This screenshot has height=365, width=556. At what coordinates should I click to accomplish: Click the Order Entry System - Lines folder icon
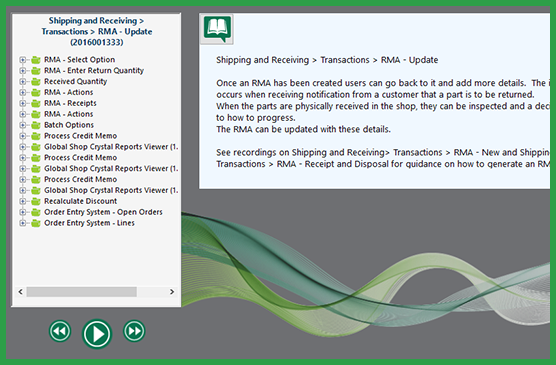35,223
